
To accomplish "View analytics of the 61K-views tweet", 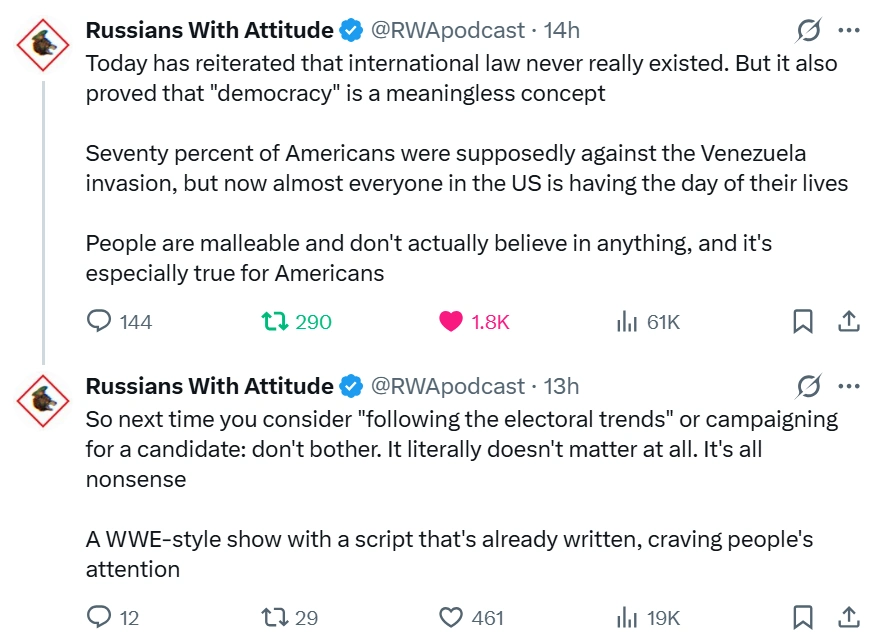I will 627,322.
